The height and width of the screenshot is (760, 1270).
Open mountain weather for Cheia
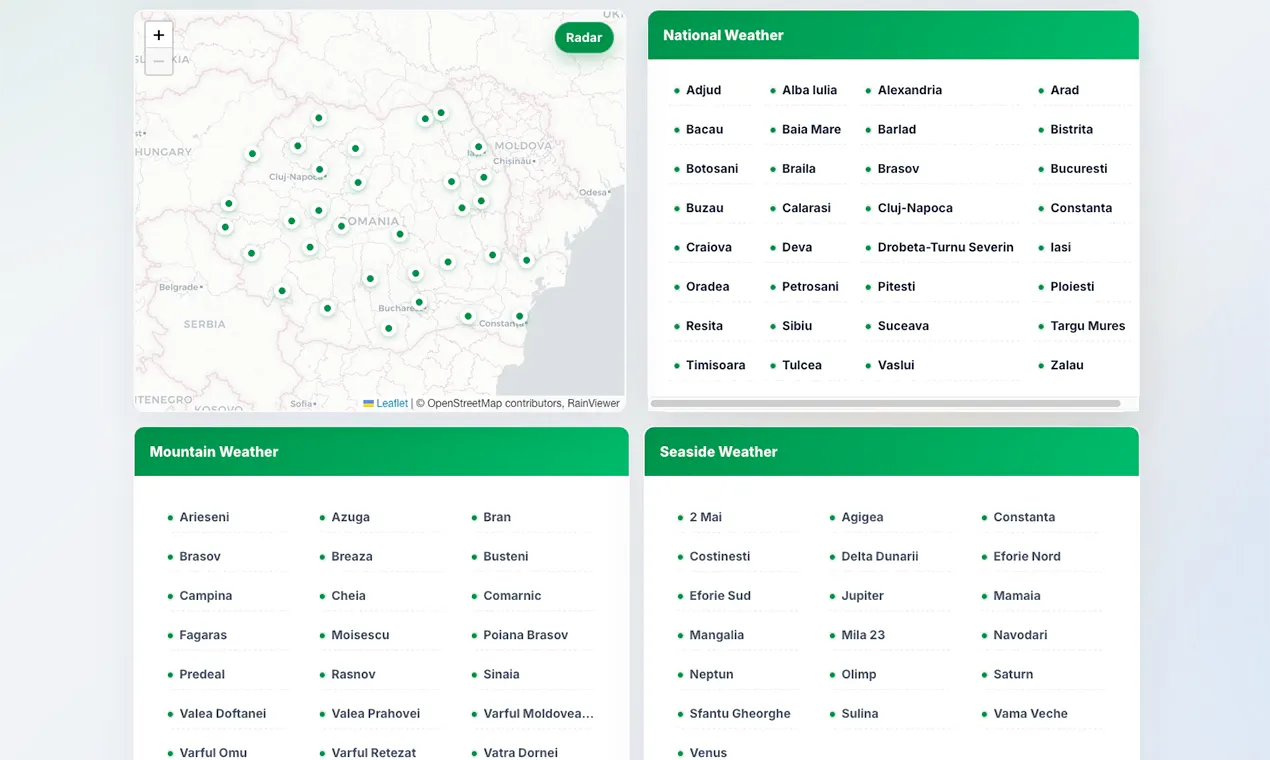348,596
